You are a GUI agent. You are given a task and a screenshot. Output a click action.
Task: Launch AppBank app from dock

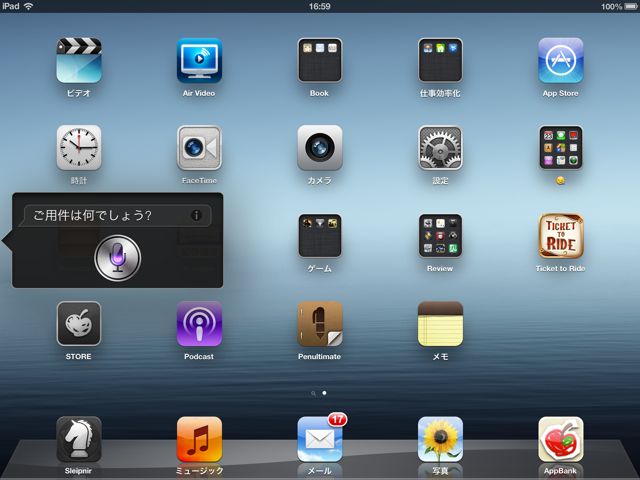560,439
